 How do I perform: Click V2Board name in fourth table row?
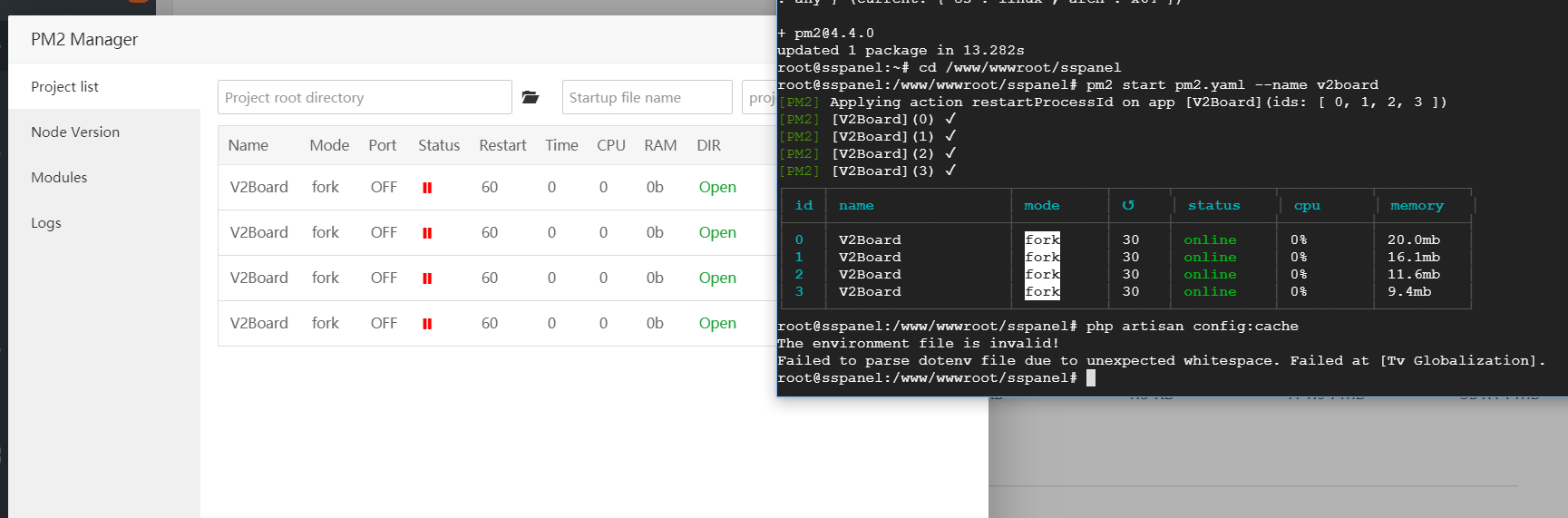(258, 323)
